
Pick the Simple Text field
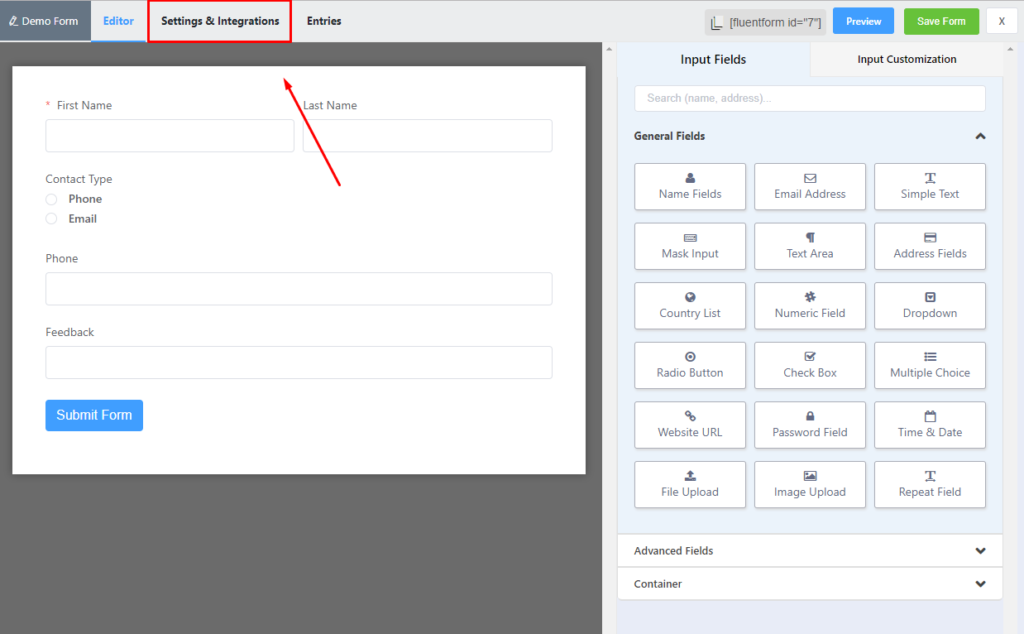pyautogui.click(x=930, y=186)
